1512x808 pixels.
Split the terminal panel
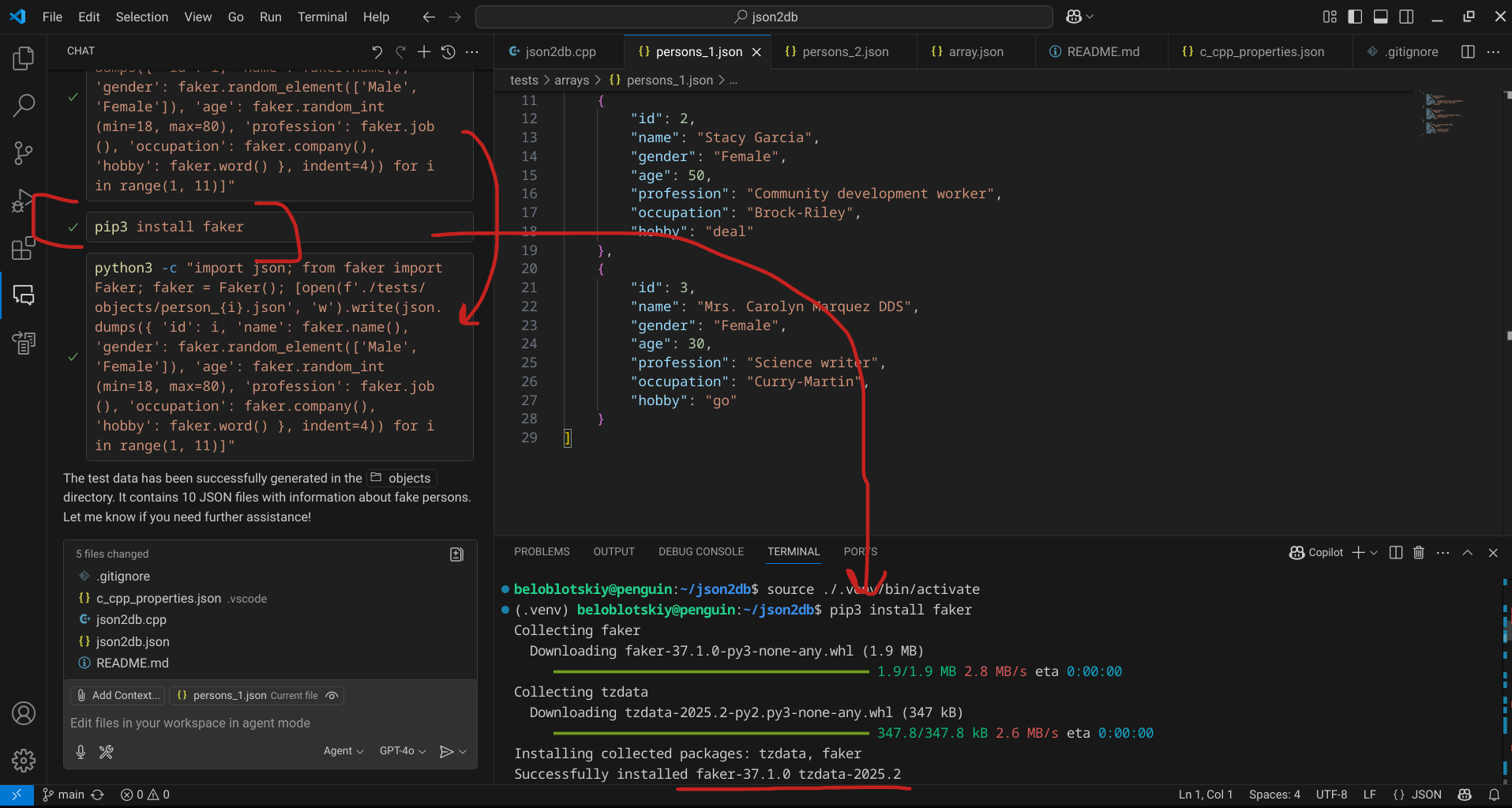pos(1395,552)
